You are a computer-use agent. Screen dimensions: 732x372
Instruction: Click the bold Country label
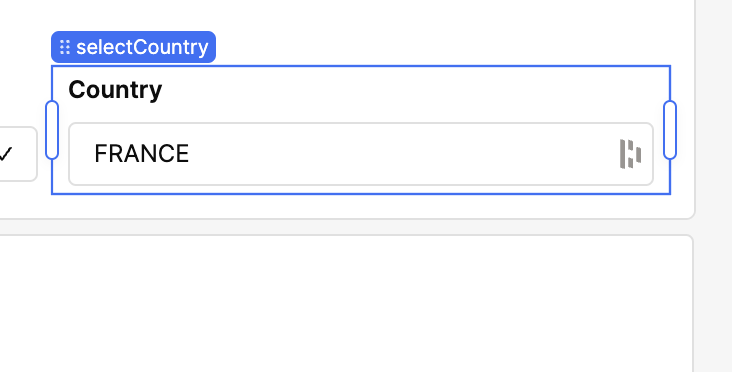pyautogui.click(x=115, y=90)
